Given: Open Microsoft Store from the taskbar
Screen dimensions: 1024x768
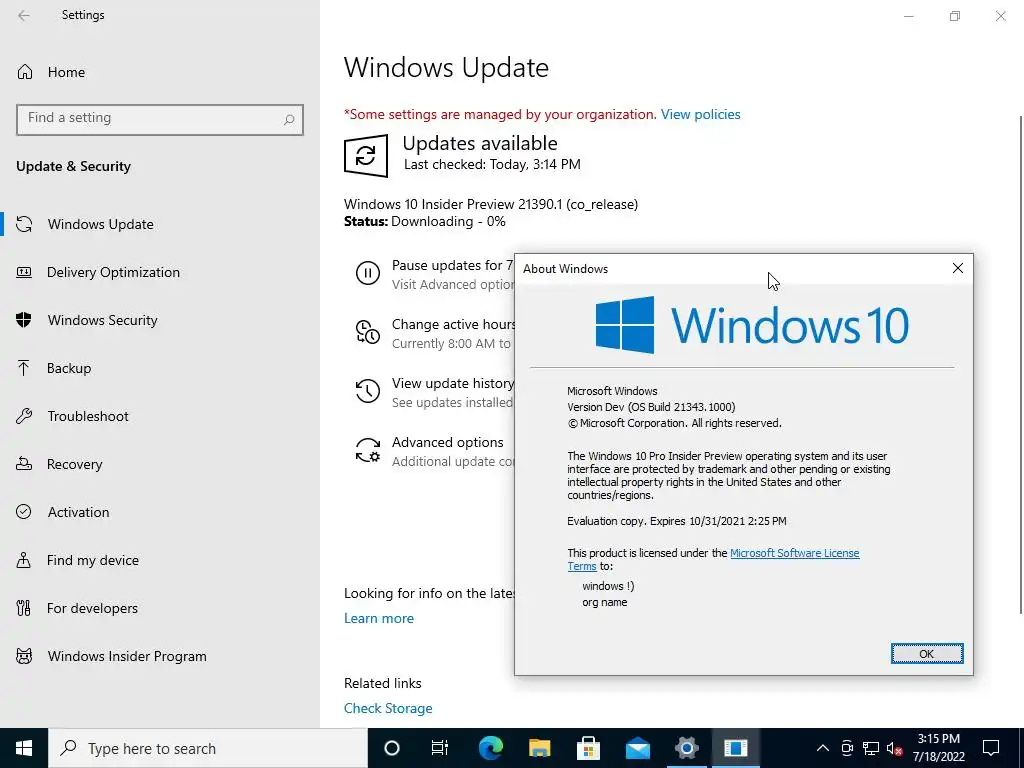Looking at the screenshot, I should point(588,748).
